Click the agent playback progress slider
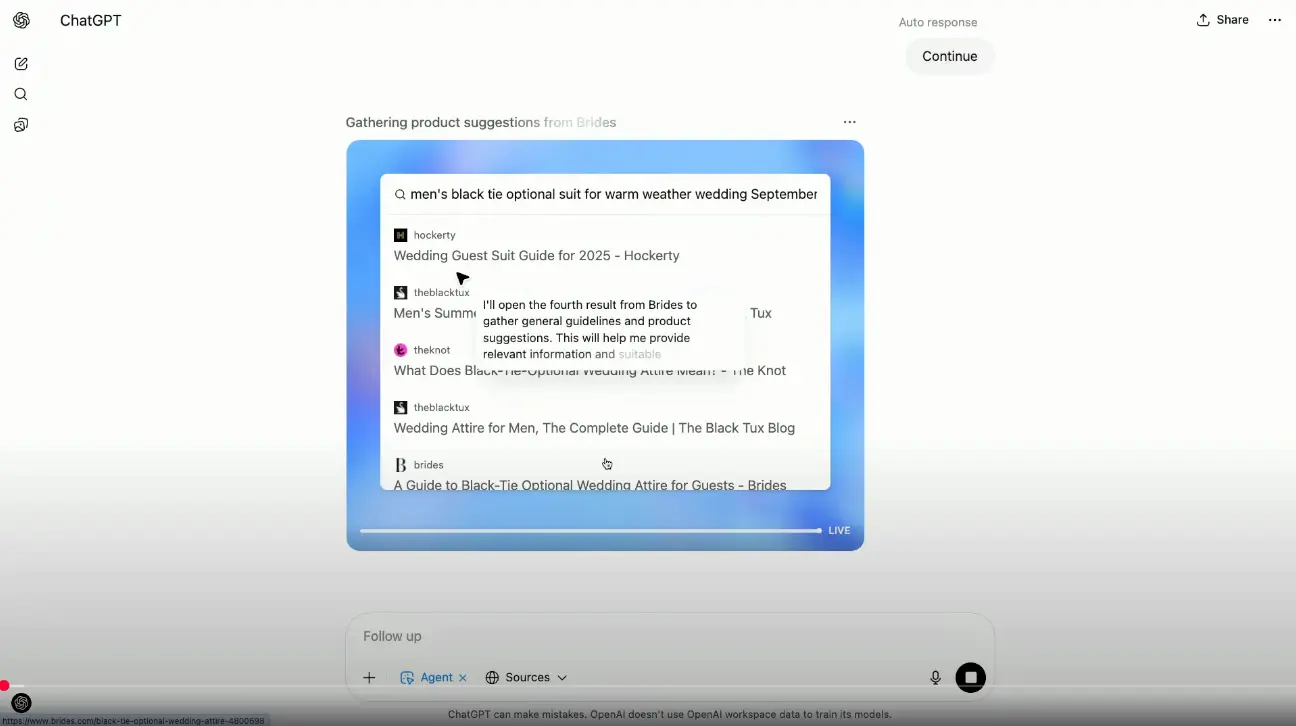This screenshot has height=726, width=1296. point(591,531)
